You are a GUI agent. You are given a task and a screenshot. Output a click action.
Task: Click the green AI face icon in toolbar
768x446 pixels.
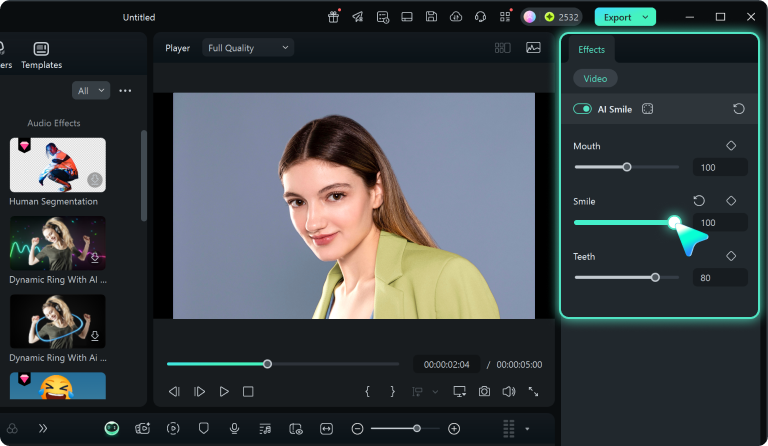112,429
